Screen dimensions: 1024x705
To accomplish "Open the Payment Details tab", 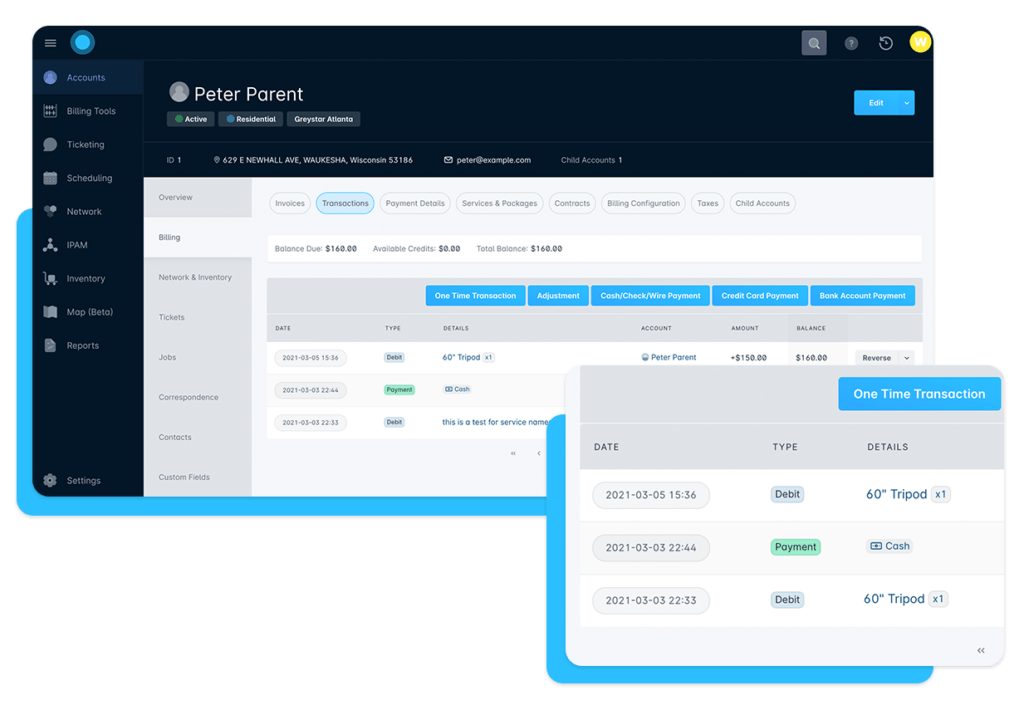I will (415, 203).
